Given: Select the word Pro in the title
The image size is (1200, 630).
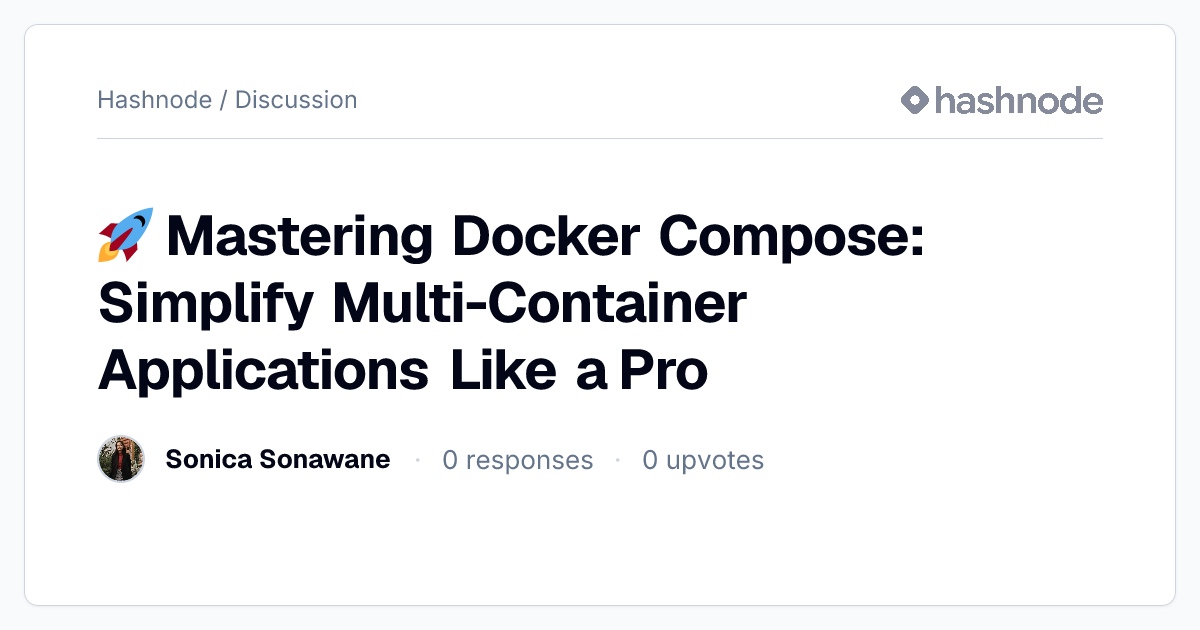Looking at the screenshot, I should [664, 371].
